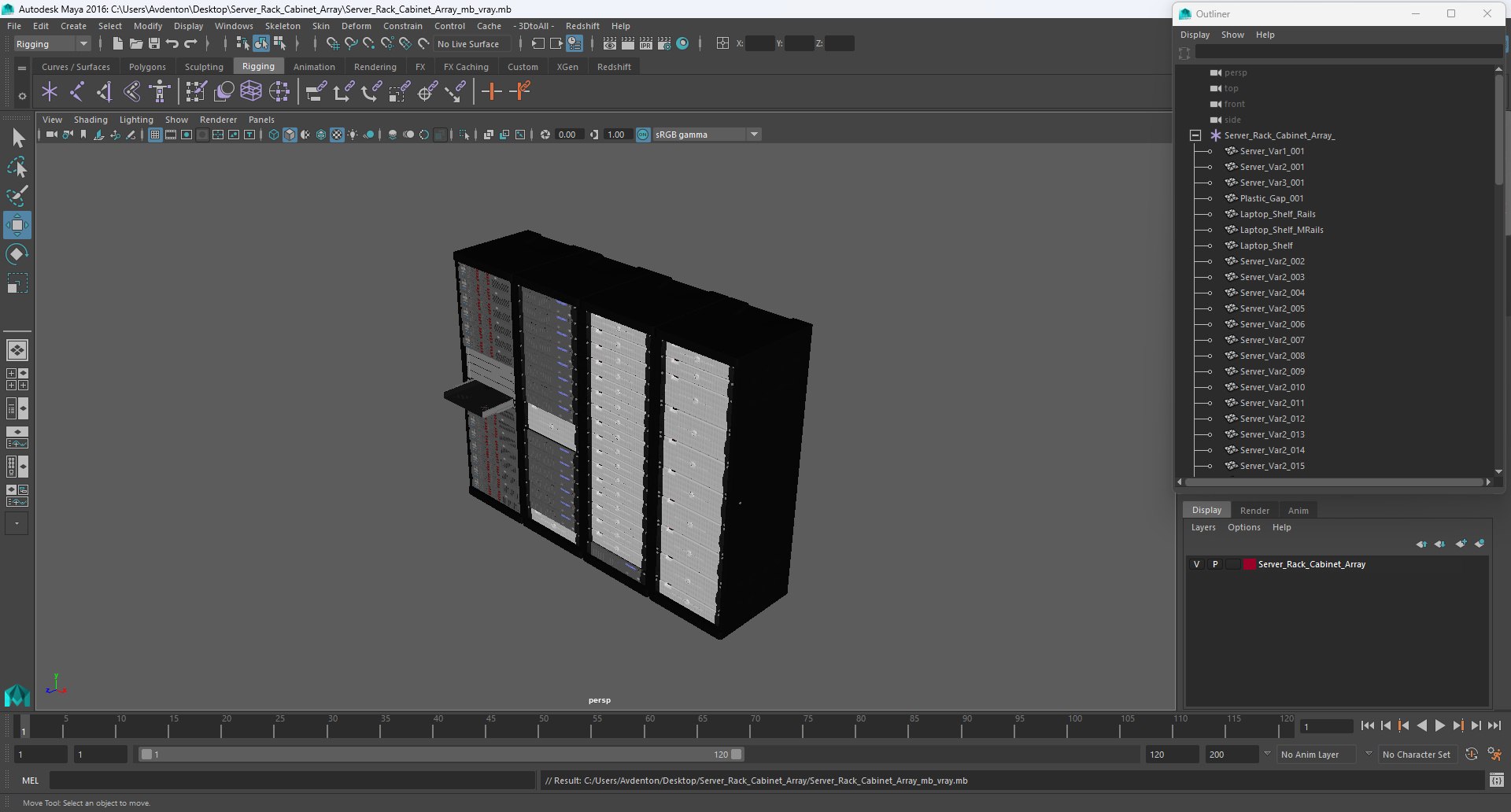Toggle visibility V on Server_Rack_Cabinet_Array layer

1196,564
